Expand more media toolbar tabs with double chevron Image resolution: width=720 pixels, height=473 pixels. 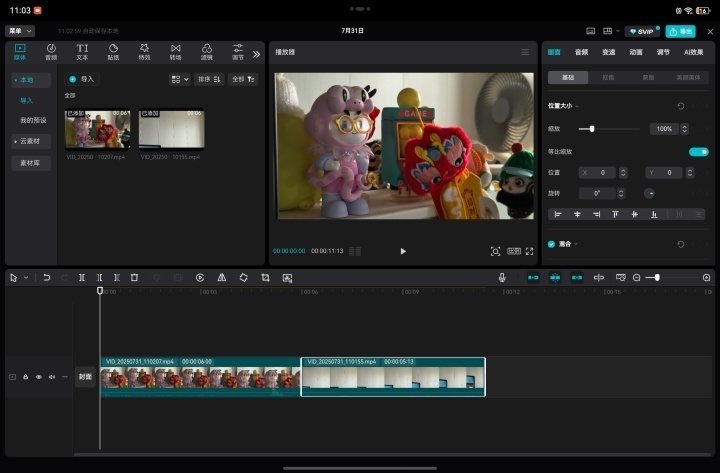tap(256, 54)
